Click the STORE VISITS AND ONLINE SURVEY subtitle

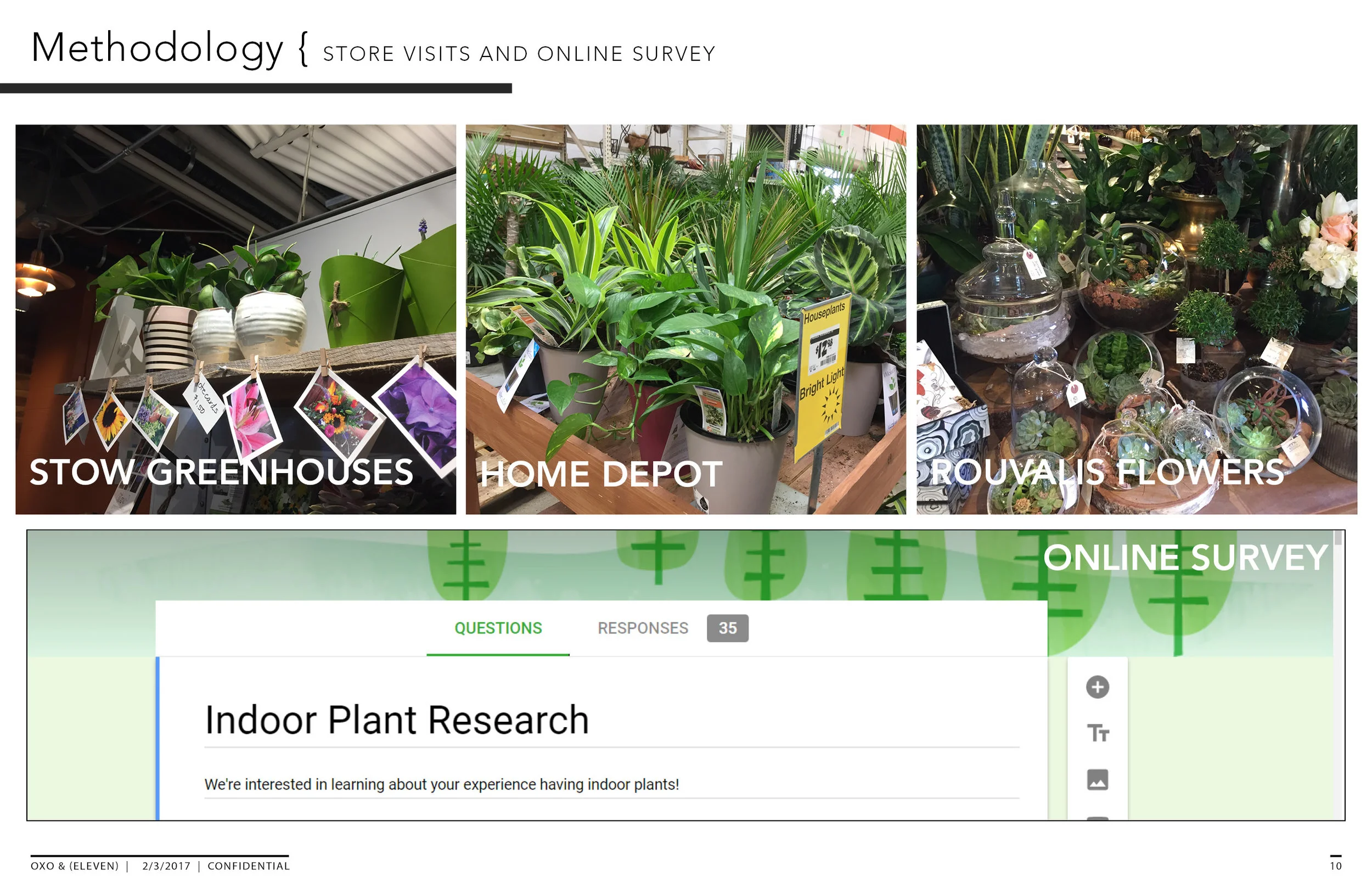519,54
